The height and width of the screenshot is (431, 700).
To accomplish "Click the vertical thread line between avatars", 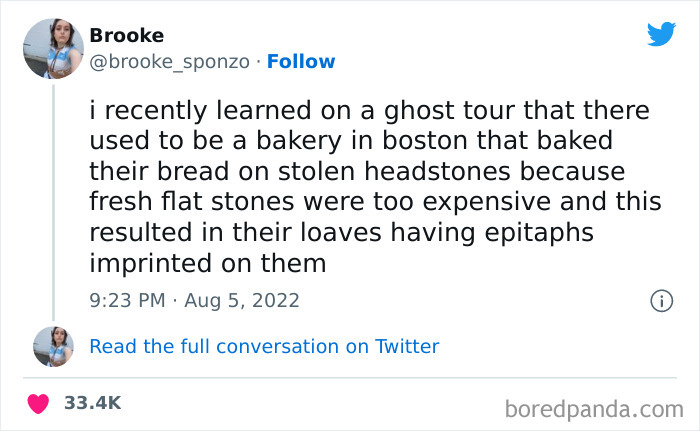I will click(x=51, y=200).
